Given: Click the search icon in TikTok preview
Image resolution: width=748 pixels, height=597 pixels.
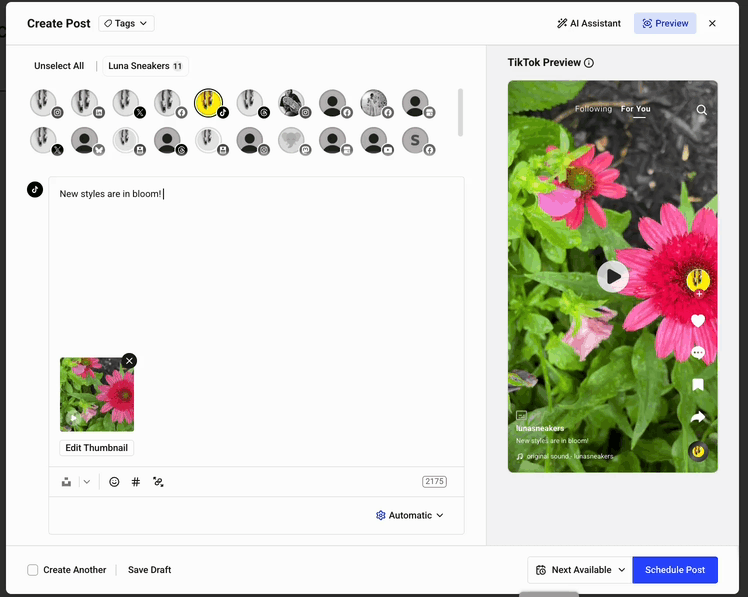Looking at the screenshot, I should [x=701, y=110].
